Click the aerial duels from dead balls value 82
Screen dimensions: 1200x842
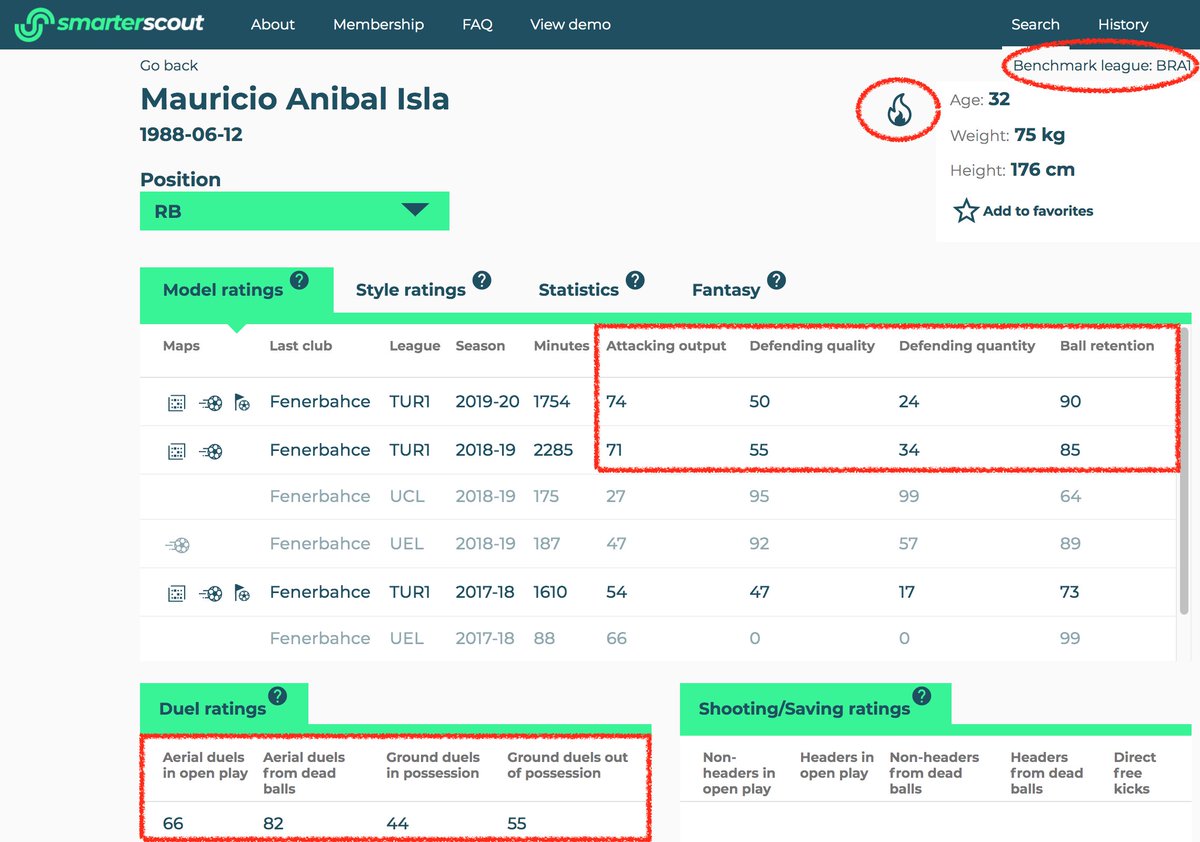(273, 824)
